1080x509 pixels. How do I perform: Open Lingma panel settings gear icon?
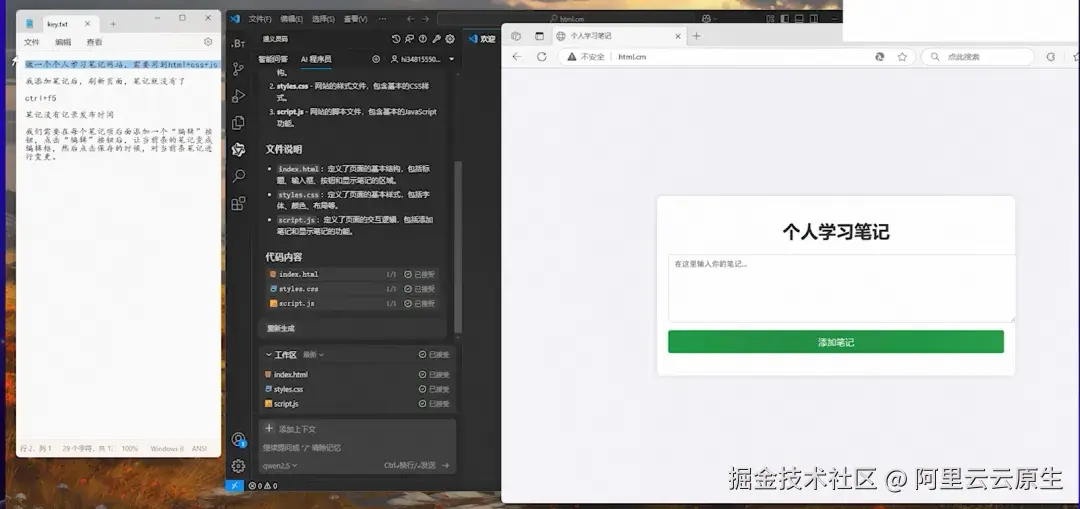click(450, 39)
